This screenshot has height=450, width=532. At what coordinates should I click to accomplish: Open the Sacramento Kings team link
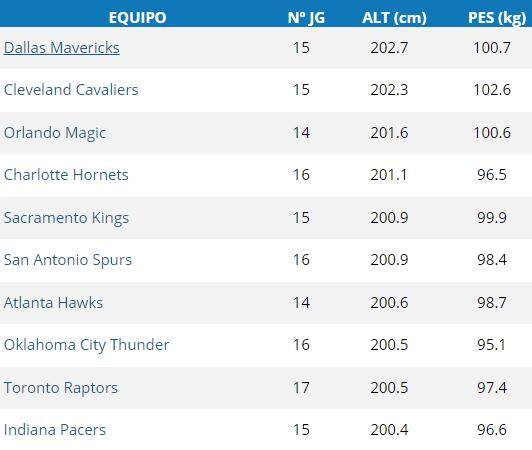coord(66,218)
